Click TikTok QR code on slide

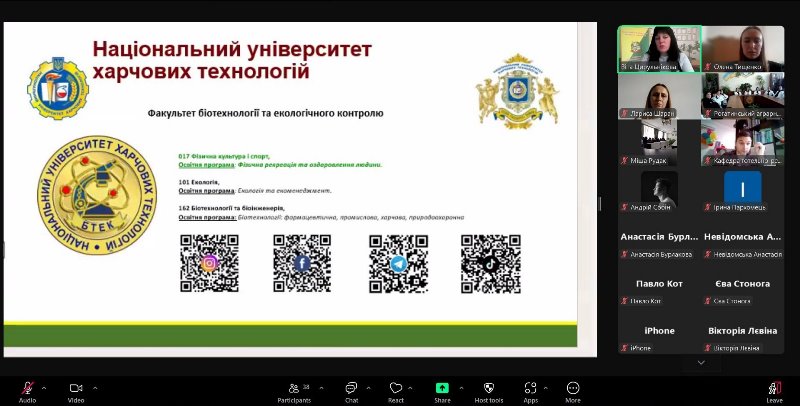pyautogui.click(x=491, y=264)
